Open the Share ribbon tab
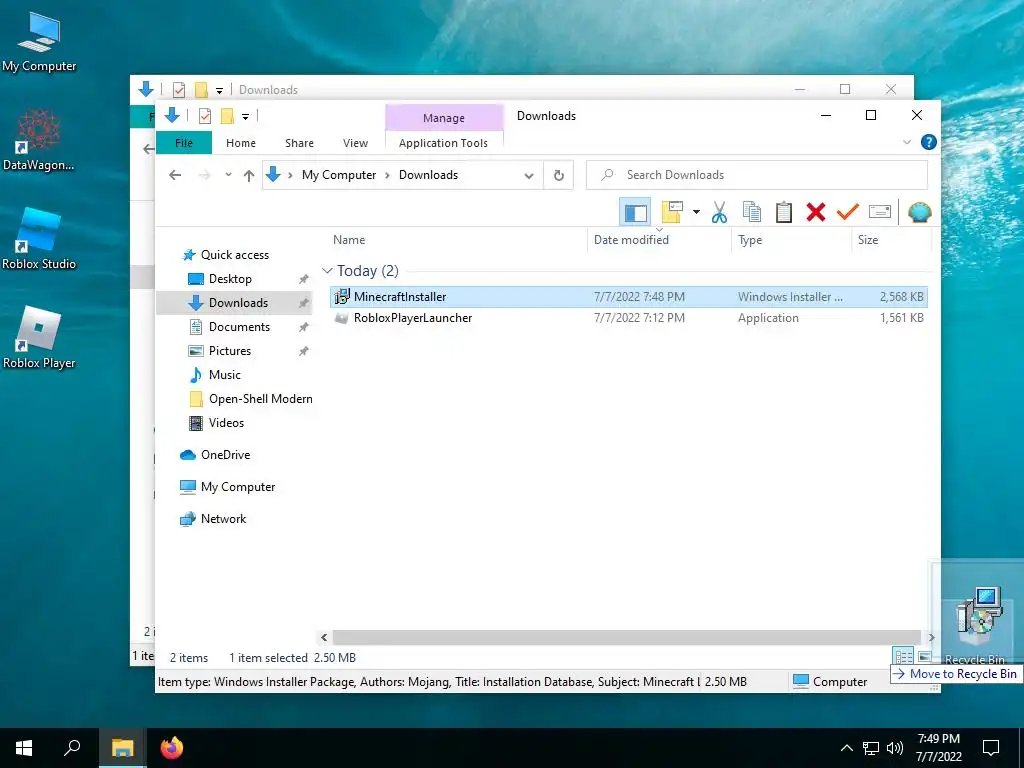The height and width of the screenshot is (768, 1024). pos(299,142)
